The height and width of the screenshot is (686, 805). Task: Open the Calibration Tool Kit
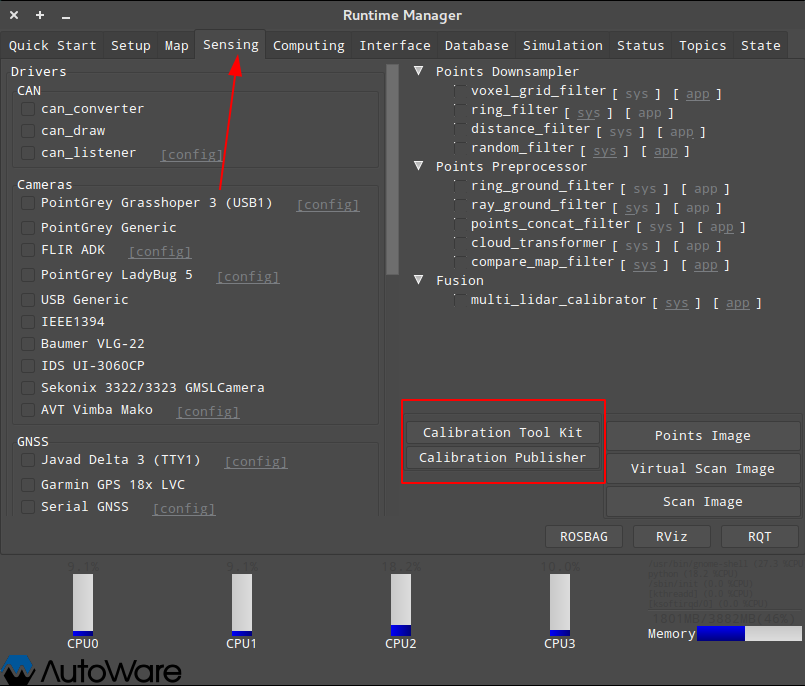[x=502, y=432]
